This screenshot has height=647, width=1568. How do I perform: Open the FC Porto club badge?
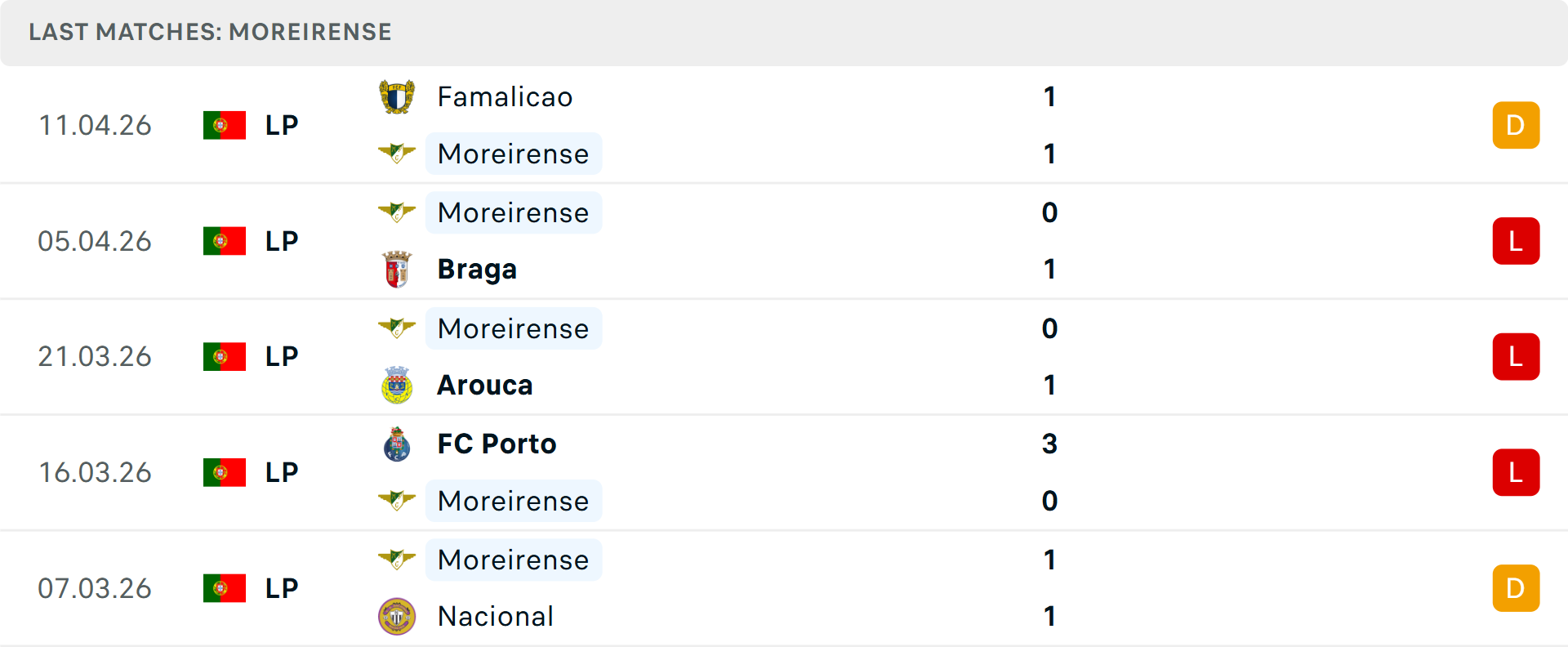point(398,444)
